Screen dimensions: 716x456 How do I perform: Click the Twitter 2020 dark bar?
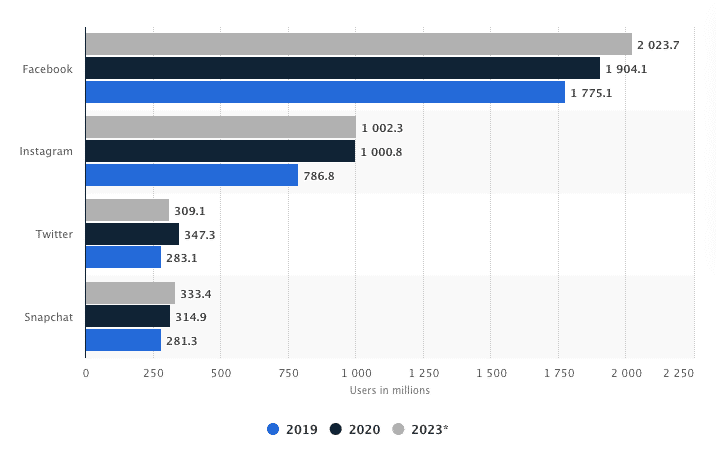tap(132, 234)
